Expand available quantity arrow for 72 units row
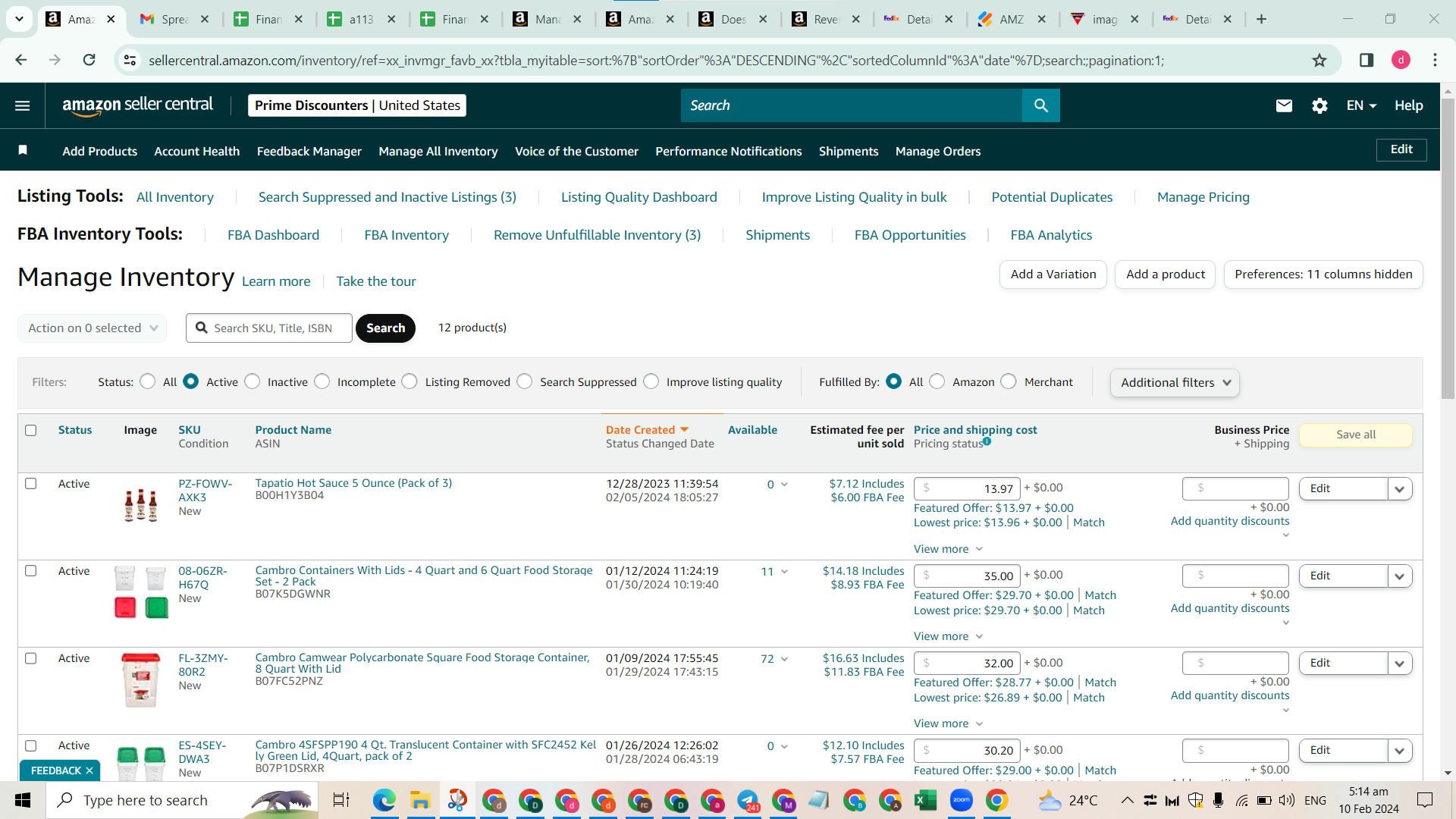Screen dimensions: 1456x819 pos(784,659)
